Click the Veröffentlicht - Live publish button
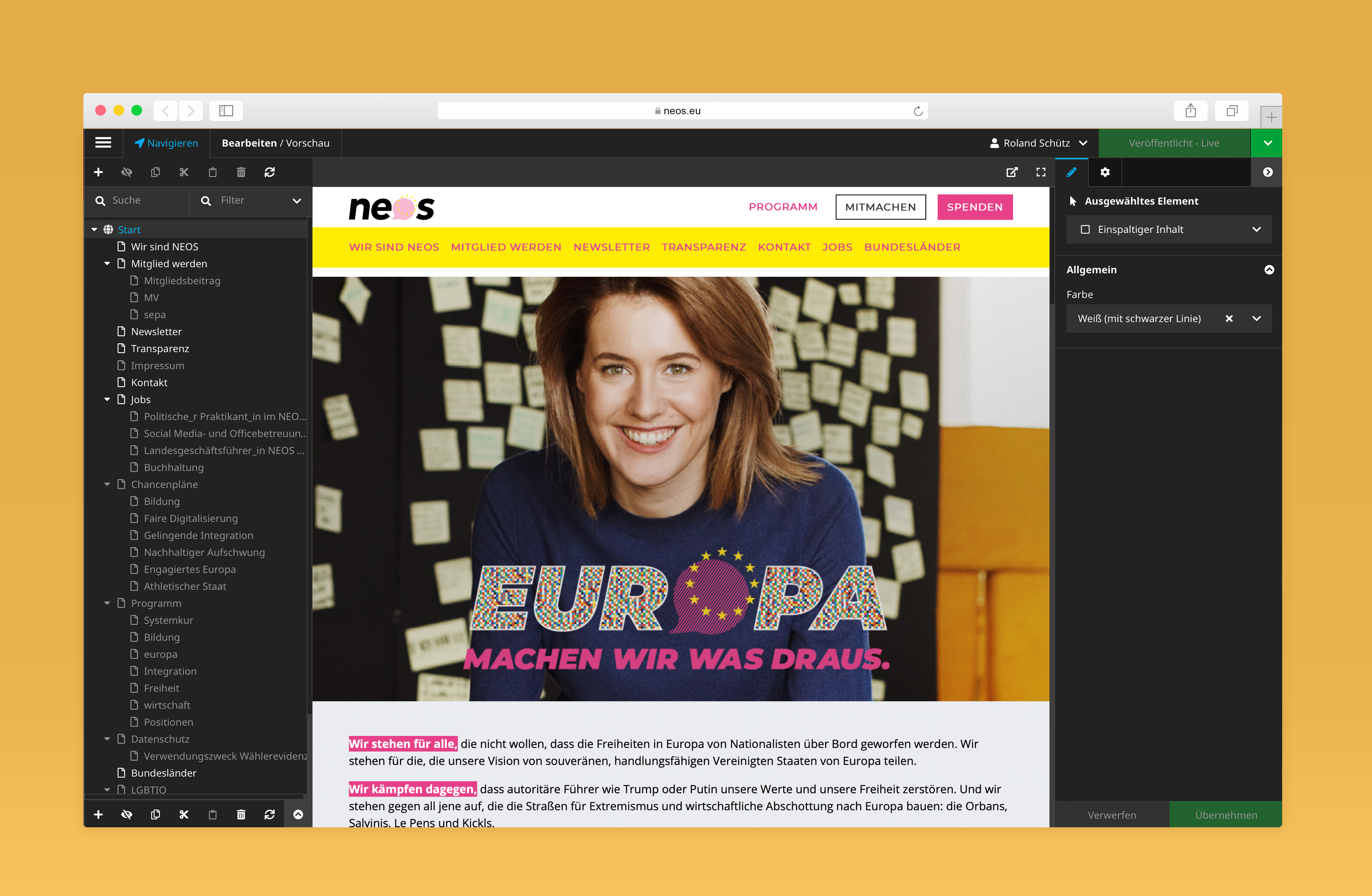Image resolution: width=1372 pixels, height=896 pixels. click(x=1174, y=143)
